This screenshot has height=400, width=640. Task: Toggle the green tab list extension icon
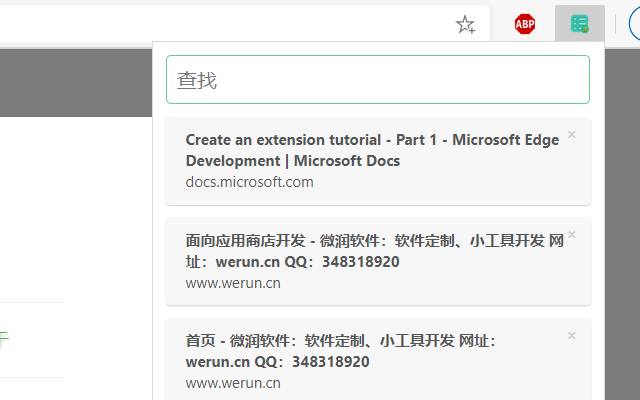click(579, 24)
